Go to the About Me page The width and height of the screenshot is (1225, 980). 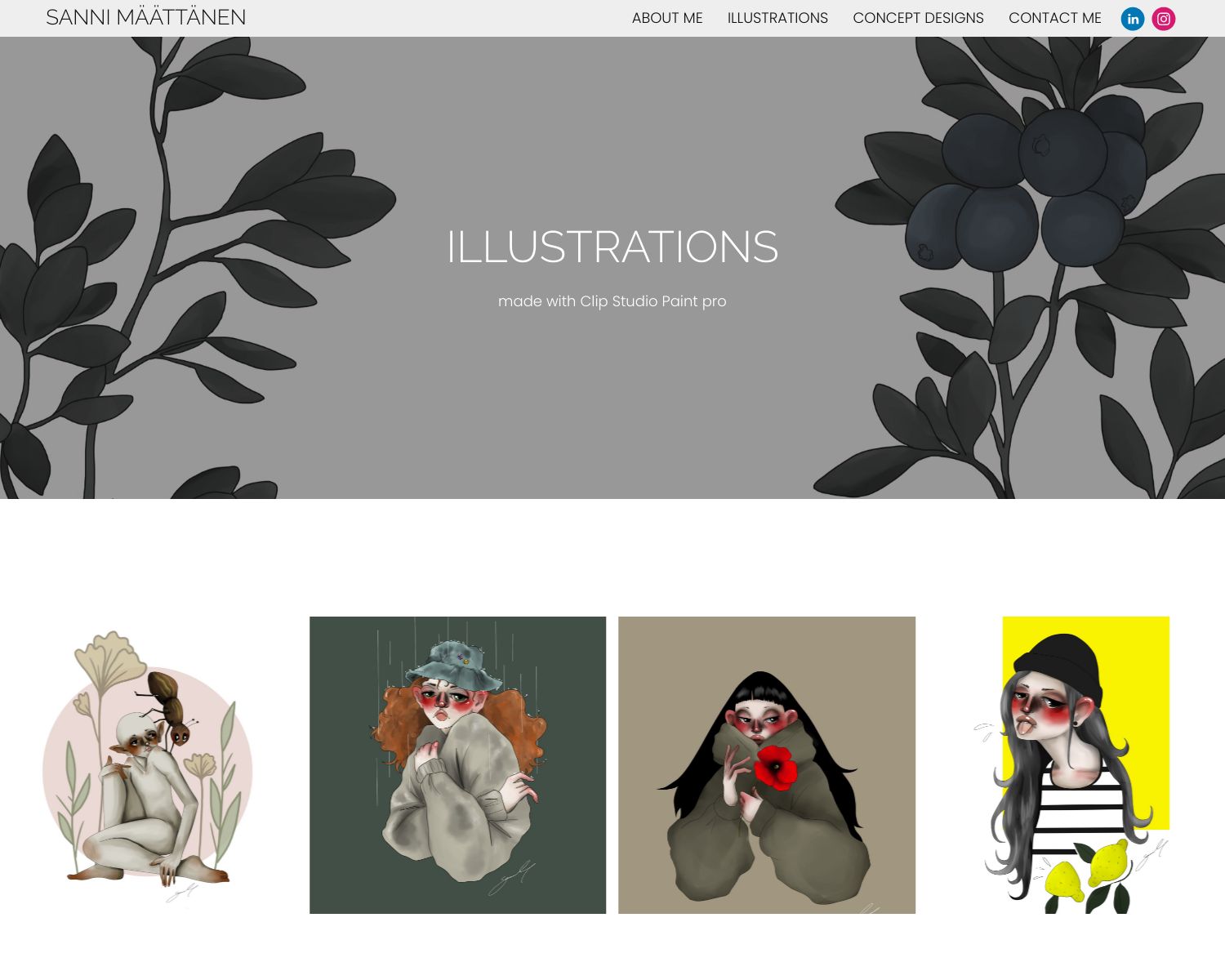pyautogui.click(x=667, y=18)
